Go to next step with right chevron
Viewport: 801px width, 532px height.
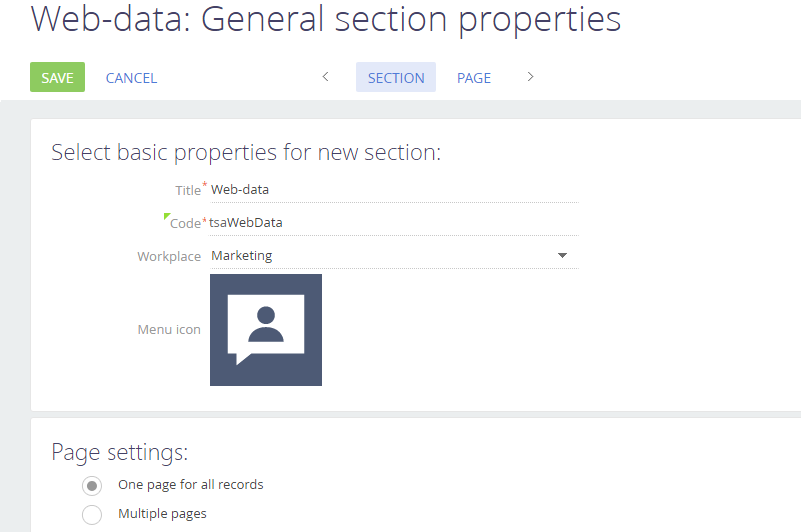tap(530, 77)
